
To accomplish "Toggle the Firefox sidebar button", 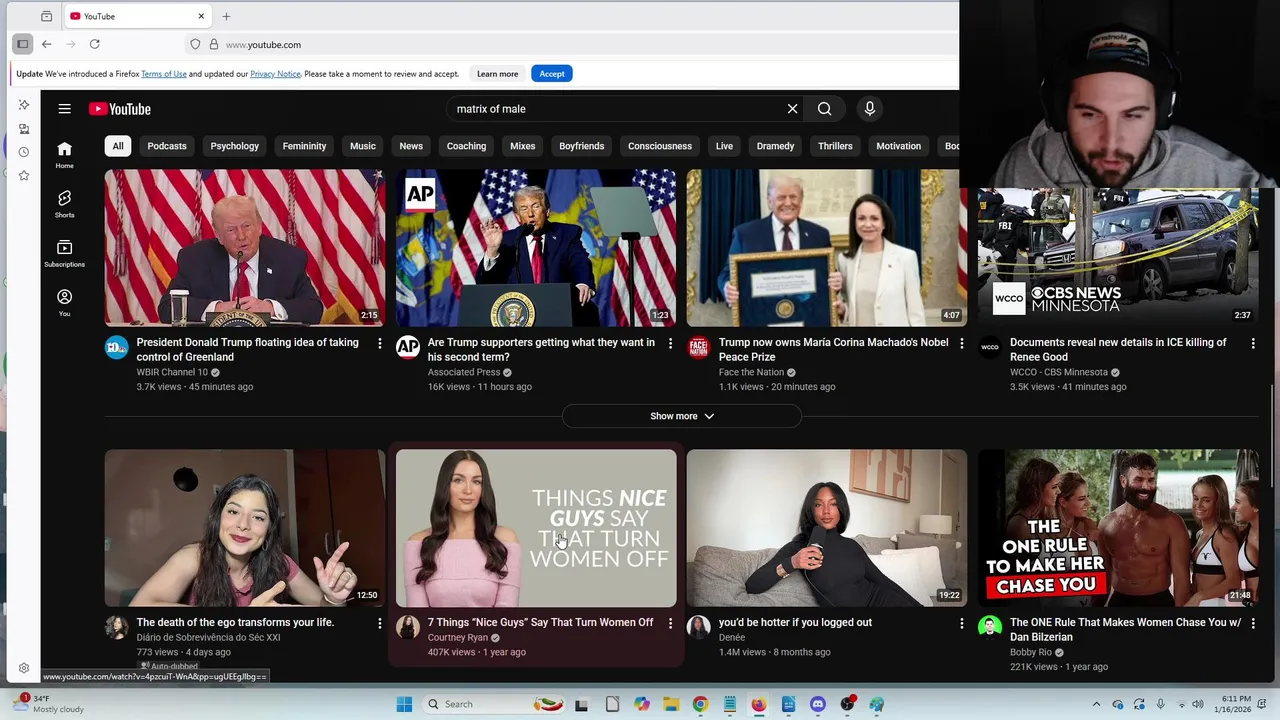I will coord(22,44).
